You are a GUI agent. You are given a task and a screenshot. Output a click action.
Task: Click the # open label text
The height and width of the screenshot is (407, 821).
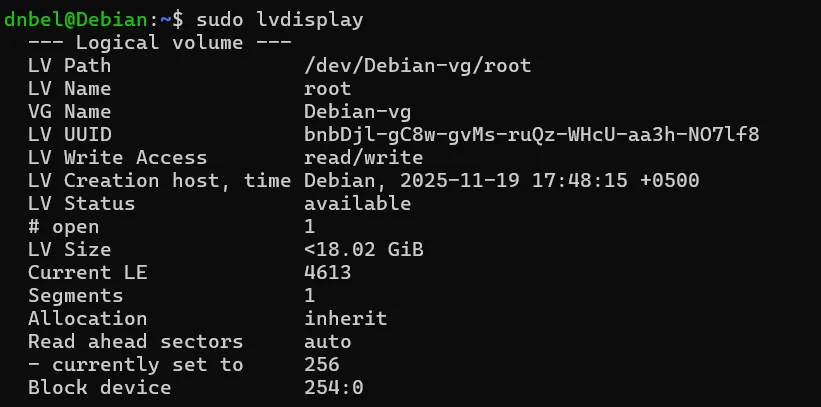63,227
